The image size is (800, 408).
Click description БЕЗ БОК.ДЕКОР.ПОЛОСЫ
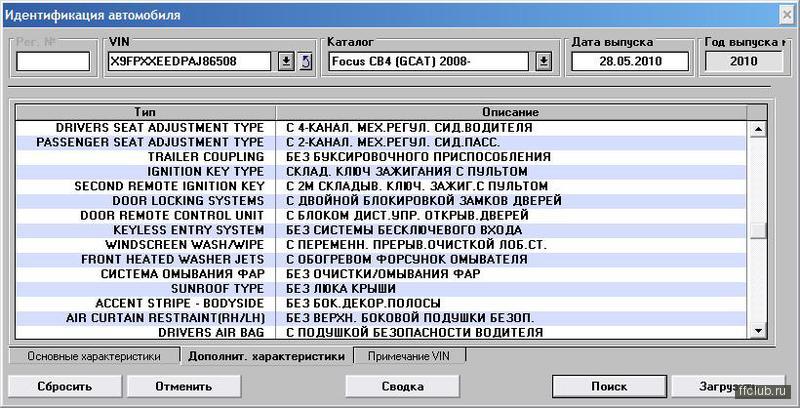(363, 303)
